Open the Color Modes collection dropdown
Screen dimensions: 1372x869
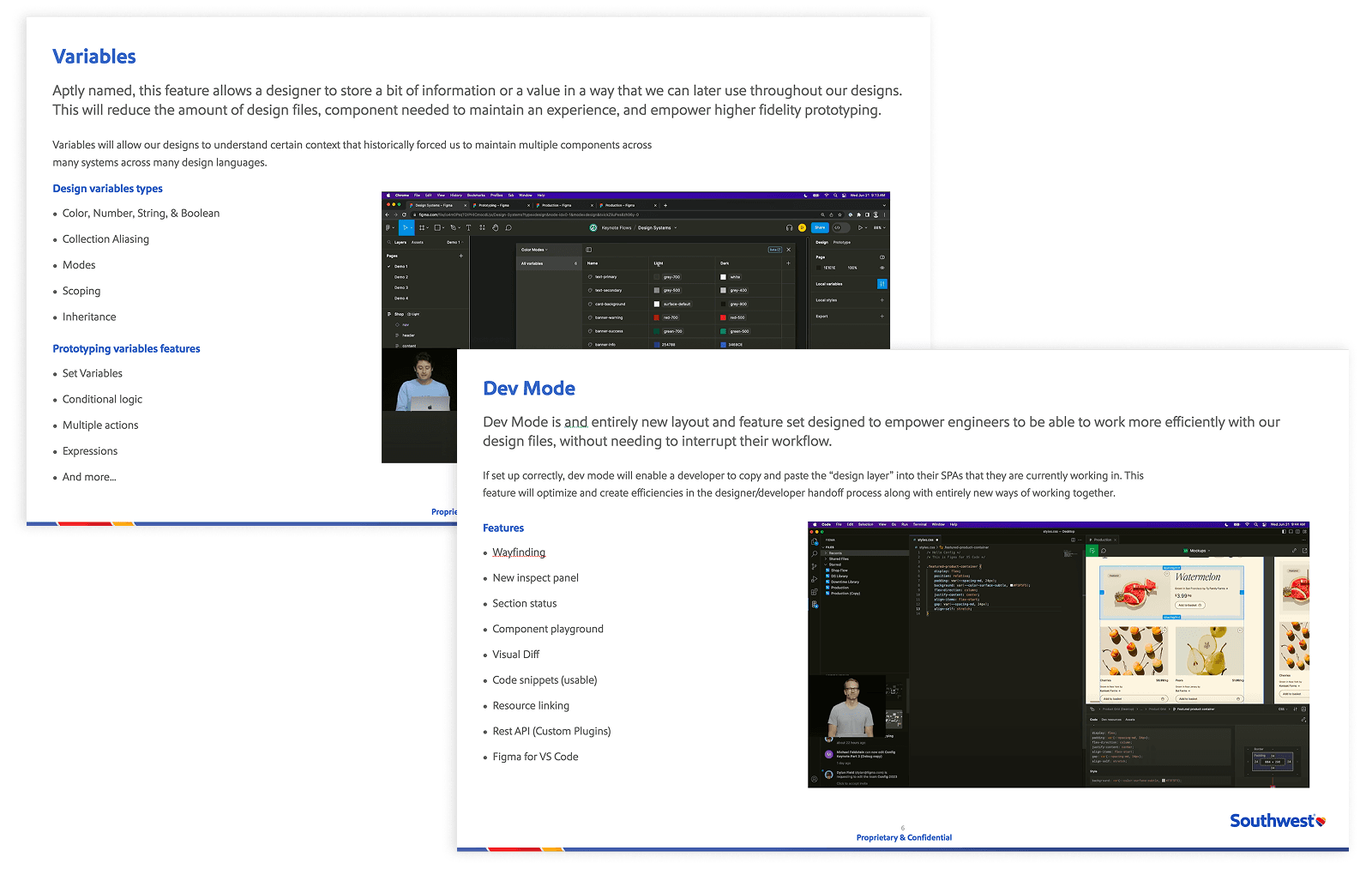[x=534, y=250]
